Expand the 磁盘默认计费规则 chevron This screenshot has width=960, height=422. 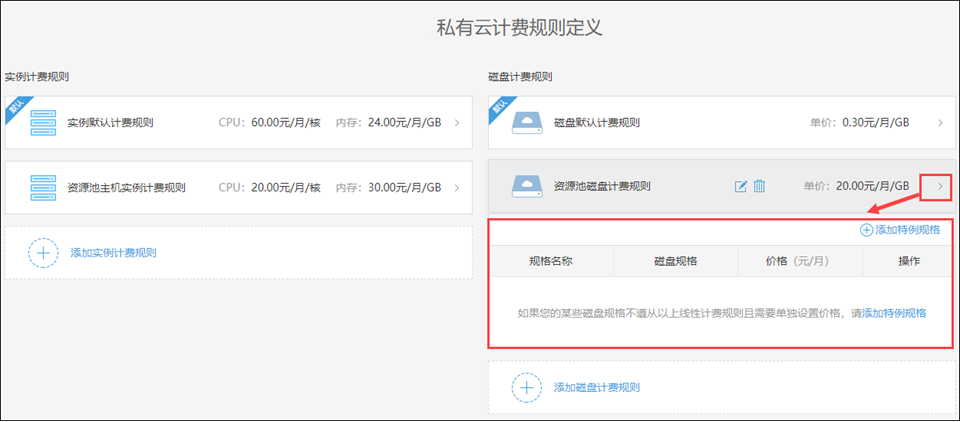coord(940,123)
